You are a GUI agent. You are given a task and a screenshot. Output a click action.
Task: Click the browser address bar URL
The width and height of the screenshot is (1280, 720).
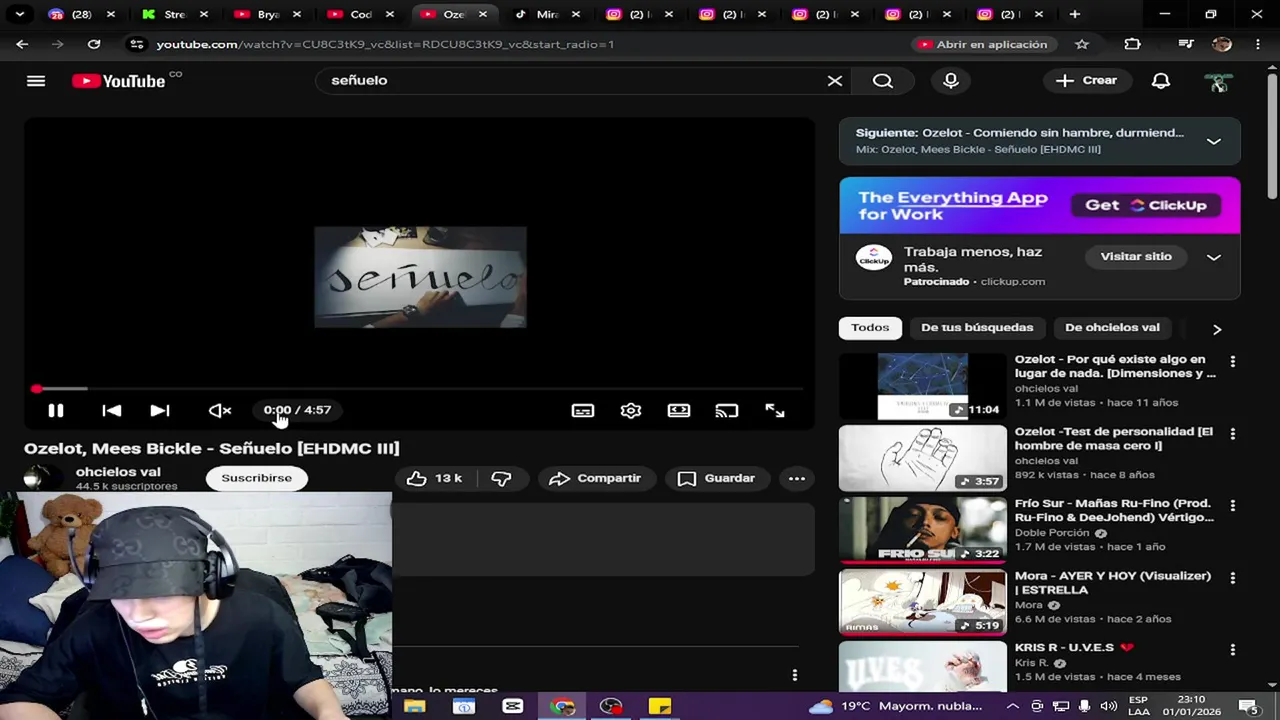385,45
